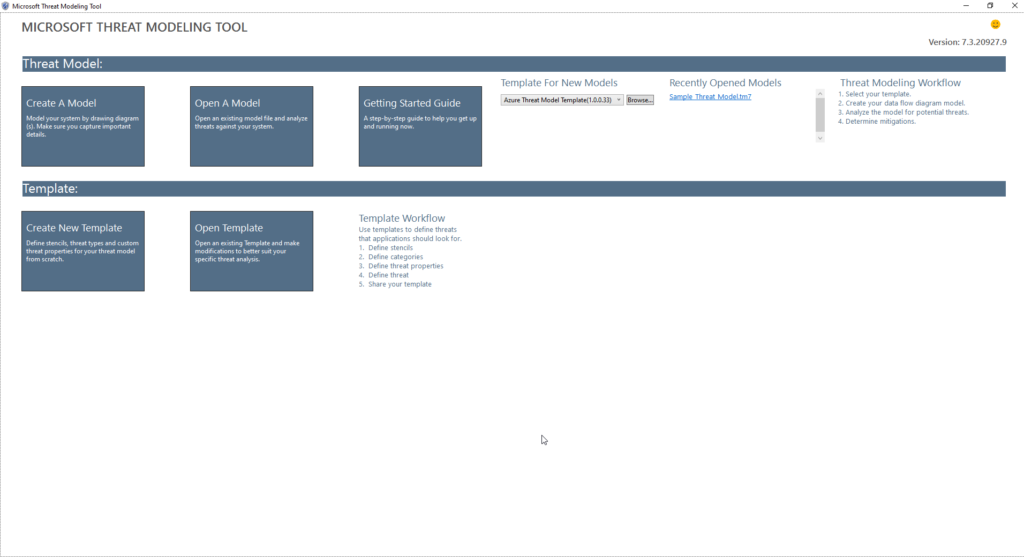Screen dimensions: 1024x557
Task: Open the Open A Model tile
Action: tap(251, 126)
